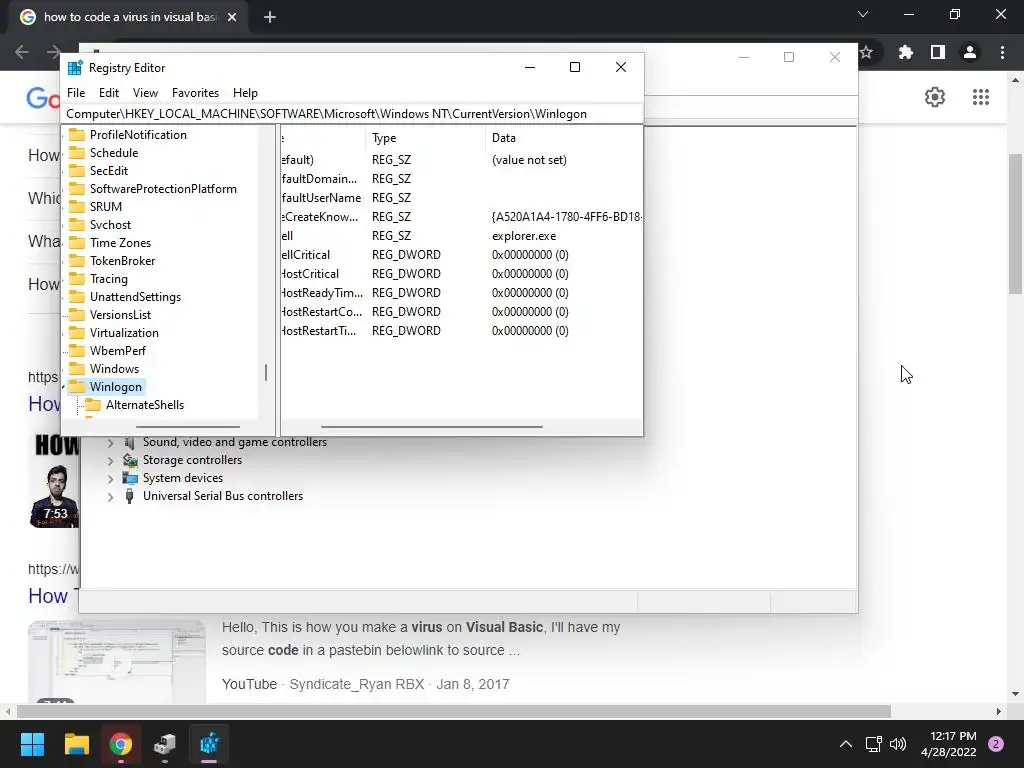The width and height of the screenshot is (1024, 768).
Task: Open the Edit menu in Registry Editor
Action: (108, 93)
